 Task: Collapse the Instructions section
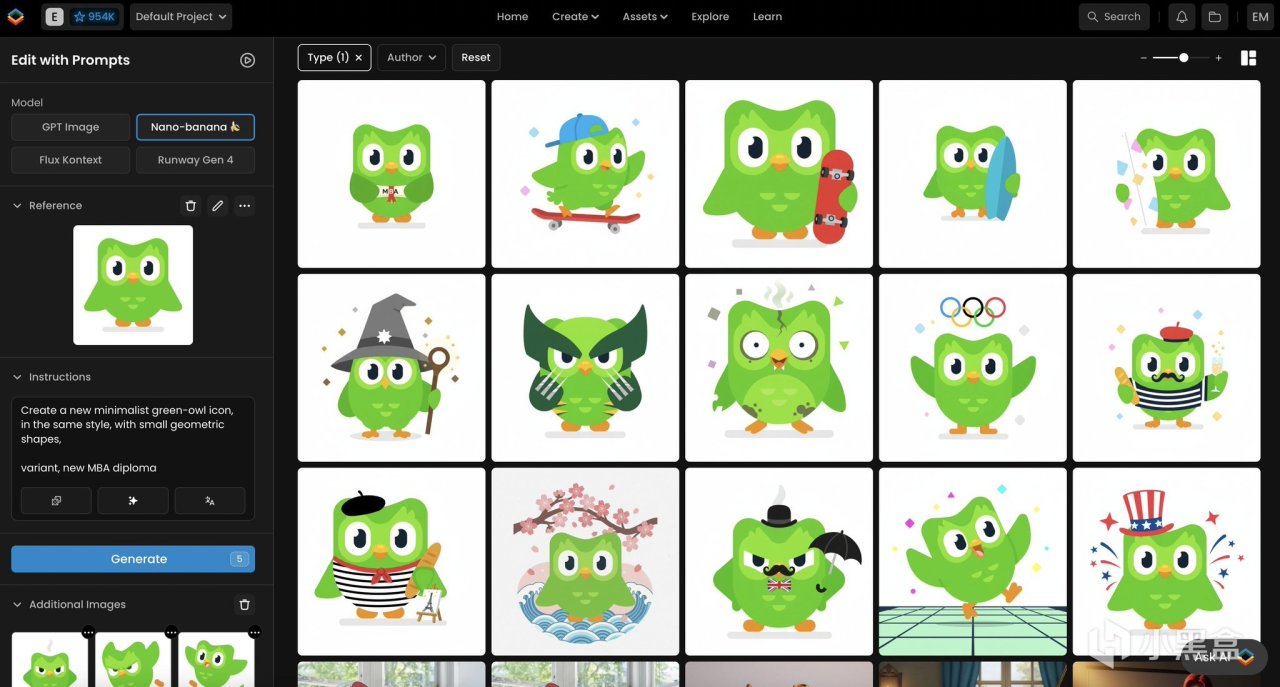(x=17, y=377)
